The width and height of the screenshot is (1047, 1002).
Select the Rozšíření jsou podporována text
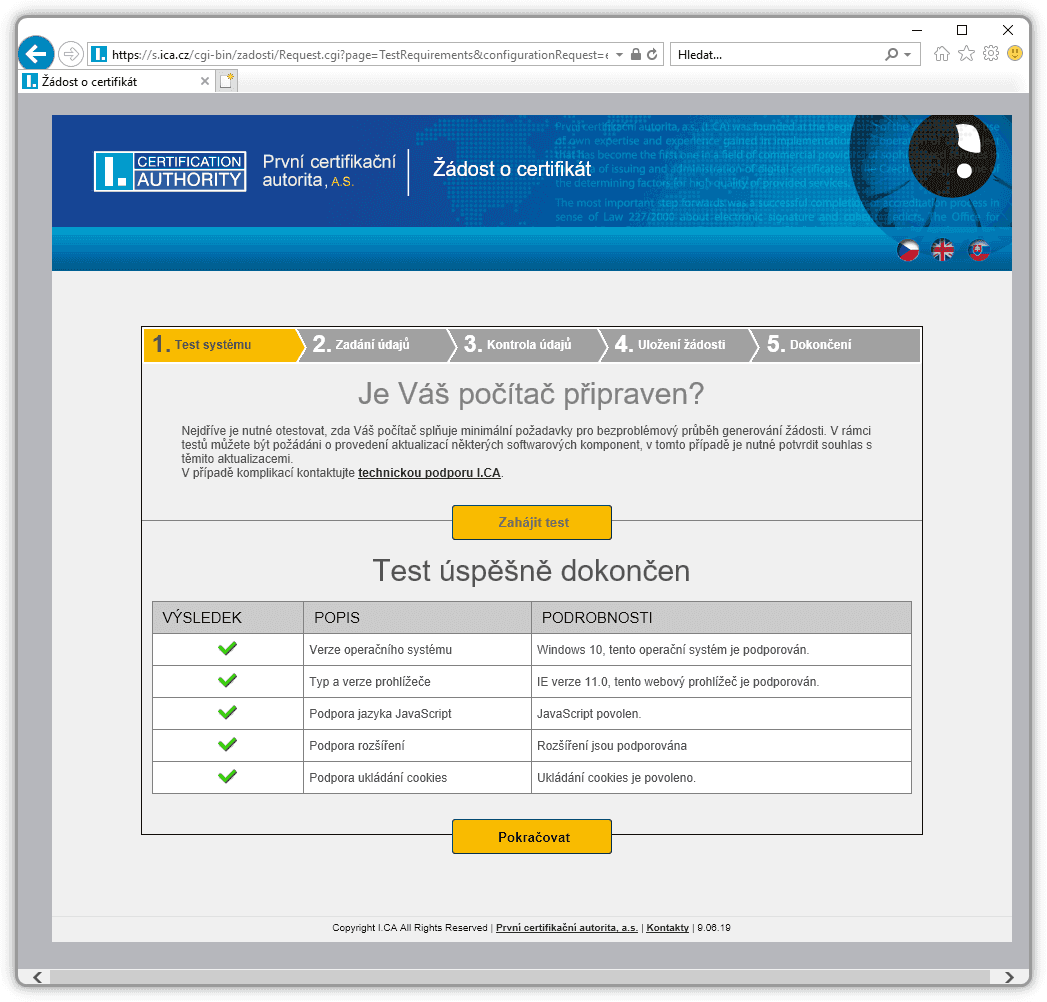(612, 746)
